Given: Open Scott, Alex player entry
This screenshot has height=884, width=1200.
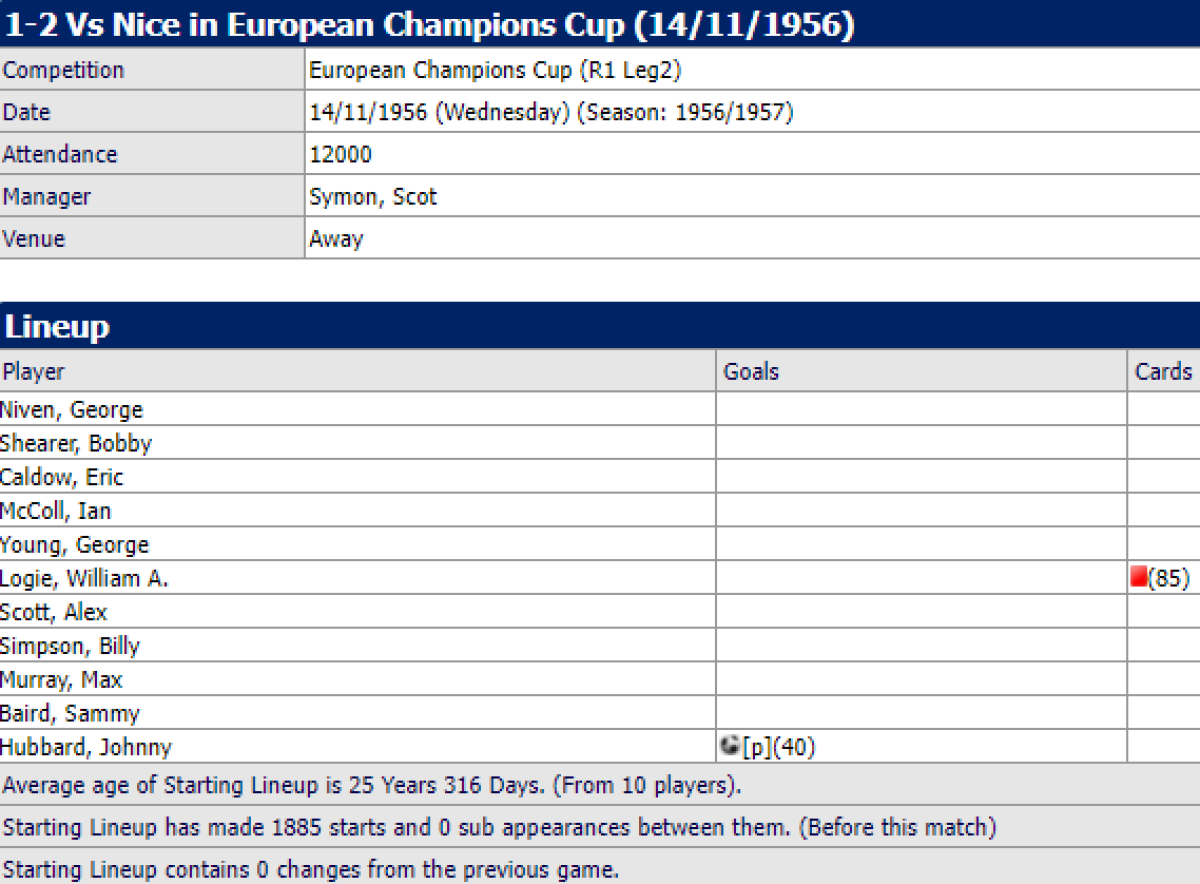Looking at the screenshot, I should [54, 612].
